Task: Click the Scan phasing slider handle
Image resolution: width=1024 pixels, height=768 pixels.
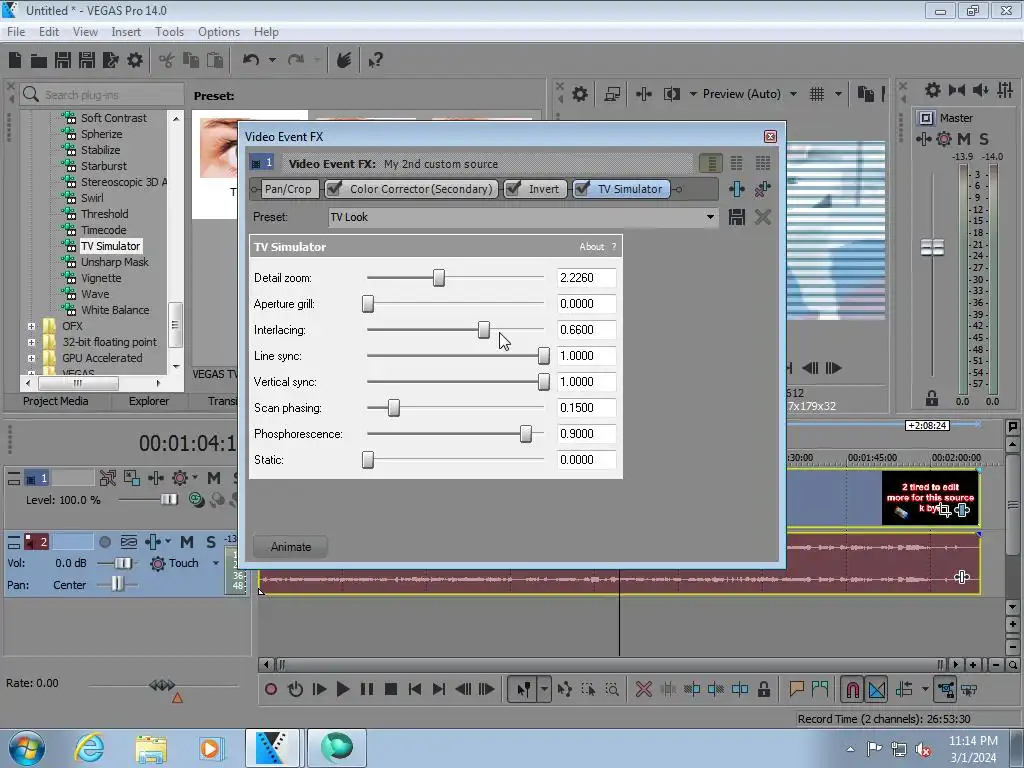Action: coord(394,408)
